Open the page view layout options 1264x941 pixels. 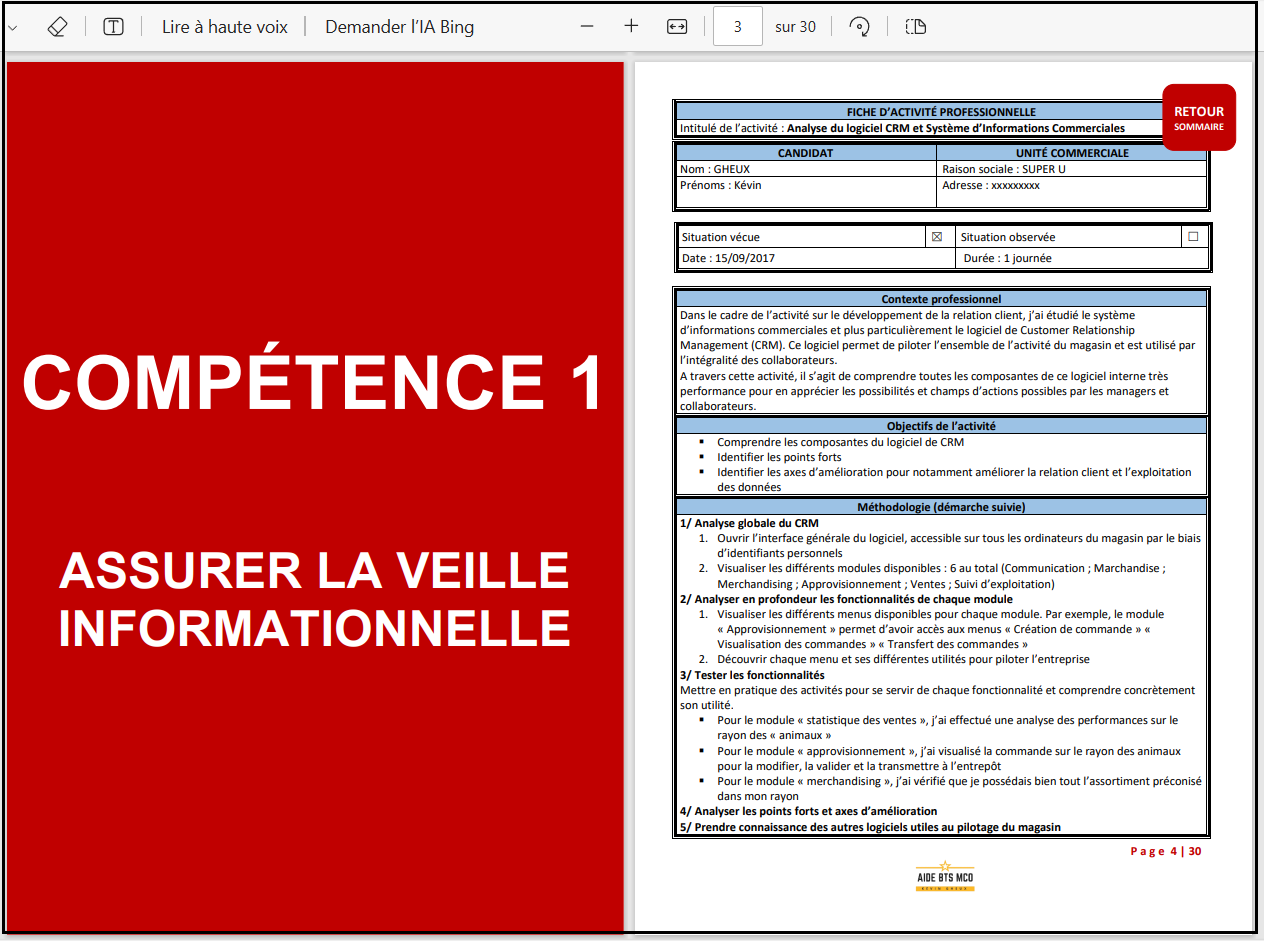[915, 26]
